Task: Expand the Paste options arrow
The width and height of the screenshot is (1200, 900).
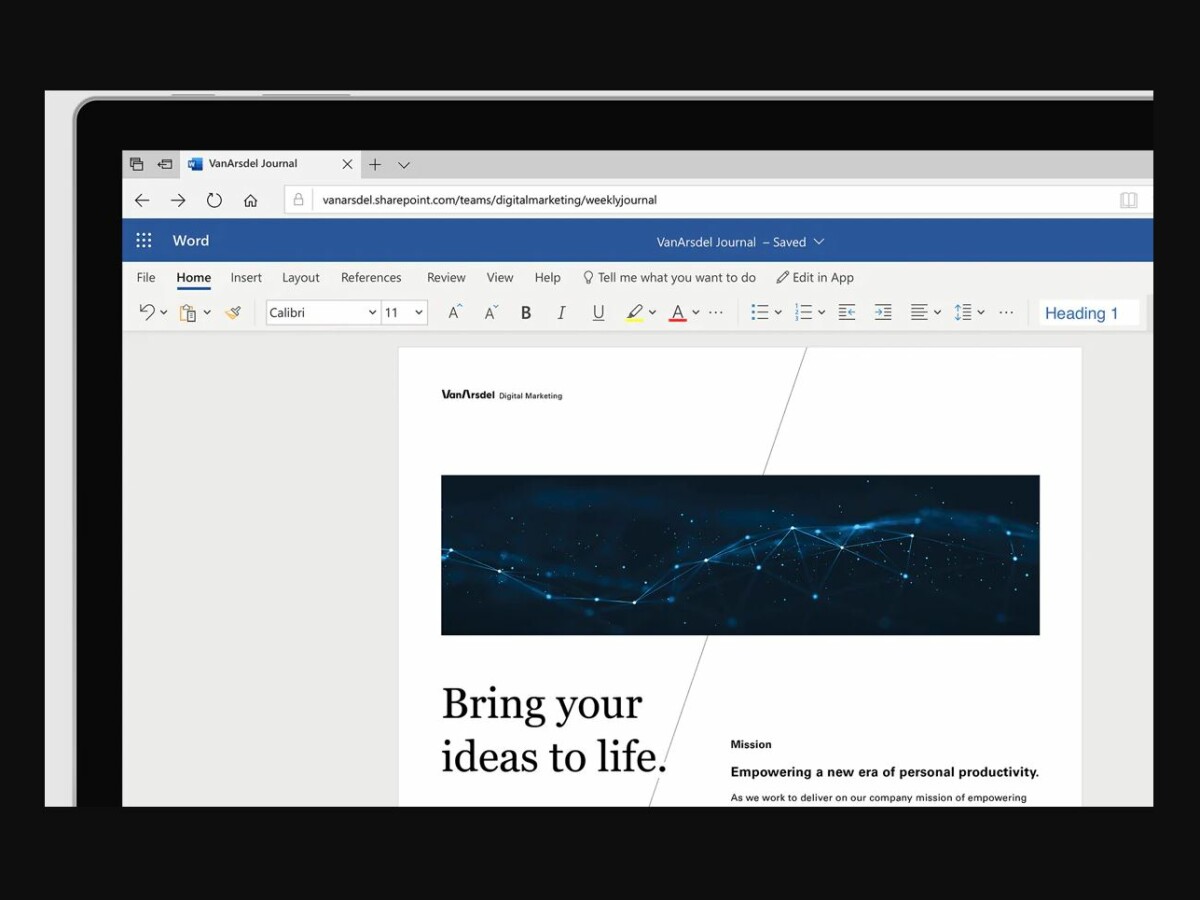Action: [x=207, y=313]
